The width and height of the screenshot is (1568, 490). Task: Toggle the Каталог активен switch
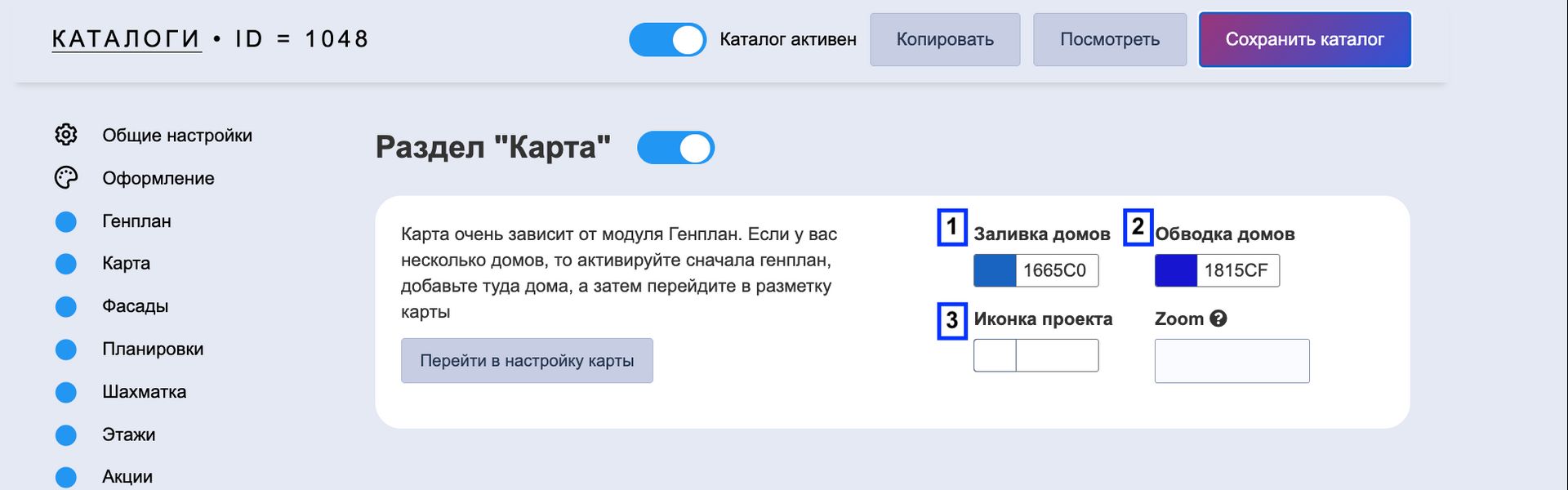[x=667, y=39]
